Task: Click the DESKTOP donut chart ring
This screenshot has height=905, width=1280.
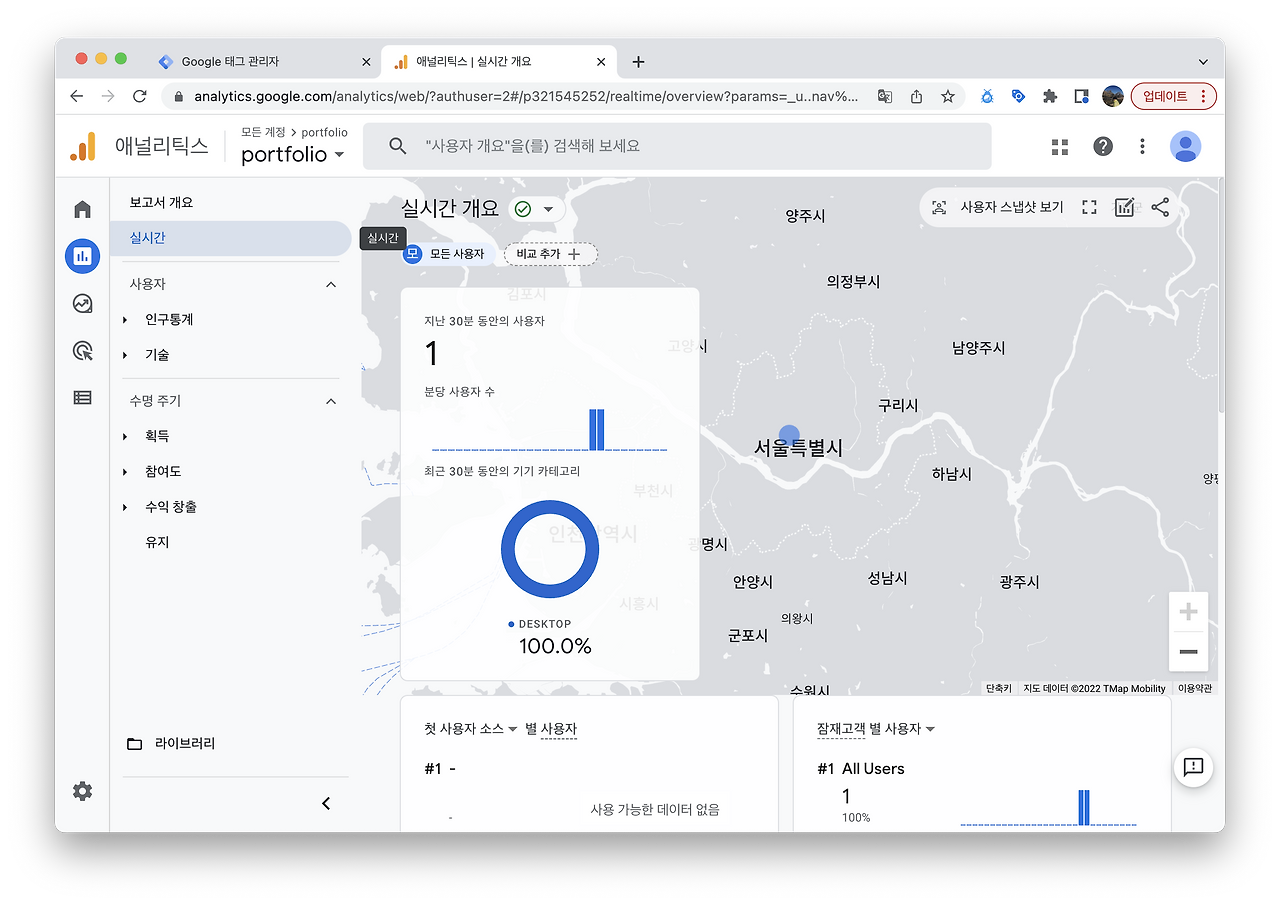Action: (x=550, y=549)
